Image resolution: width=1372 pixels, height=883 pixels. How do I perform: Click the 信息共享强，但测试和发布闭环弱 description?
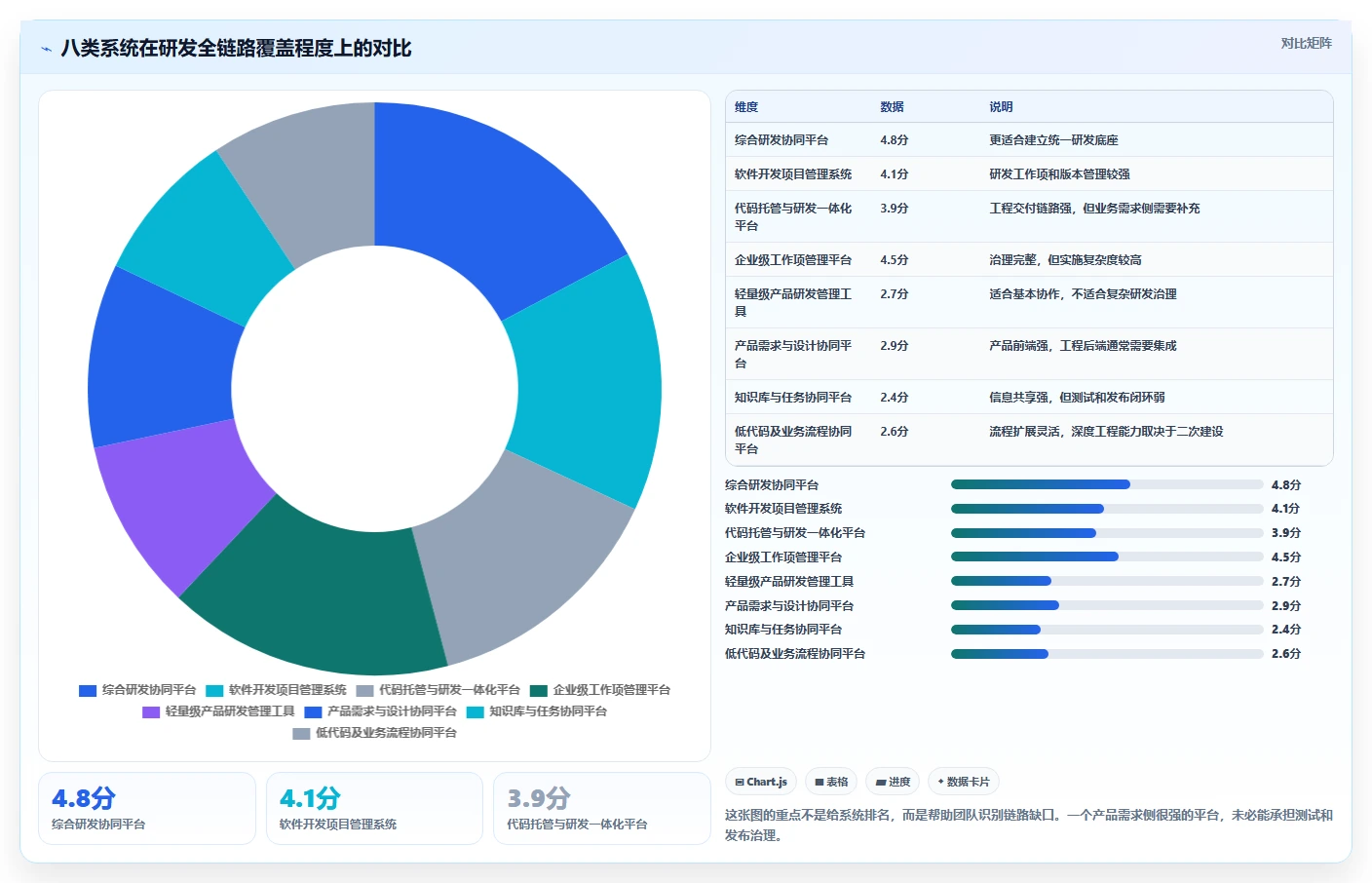coord(1077,398)
